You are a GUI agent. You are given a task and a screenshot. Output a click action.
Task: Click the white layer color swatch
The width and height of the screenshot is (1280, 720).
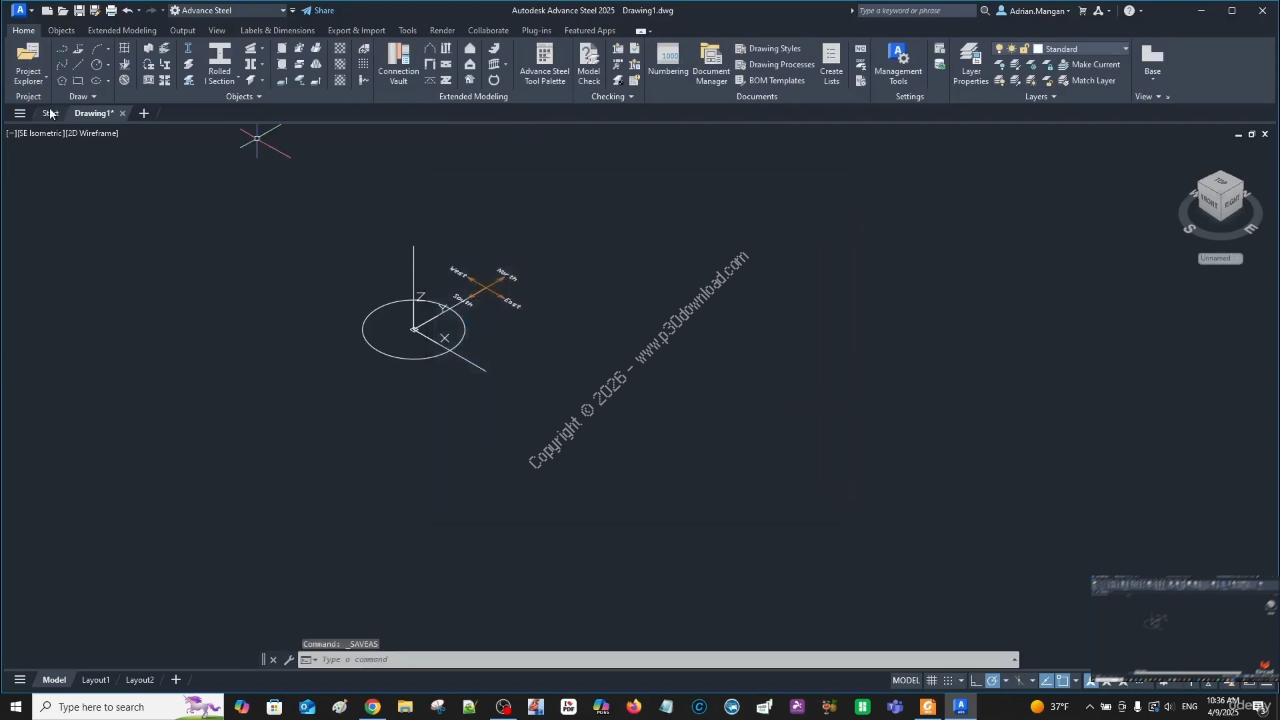pos(1037,48)
